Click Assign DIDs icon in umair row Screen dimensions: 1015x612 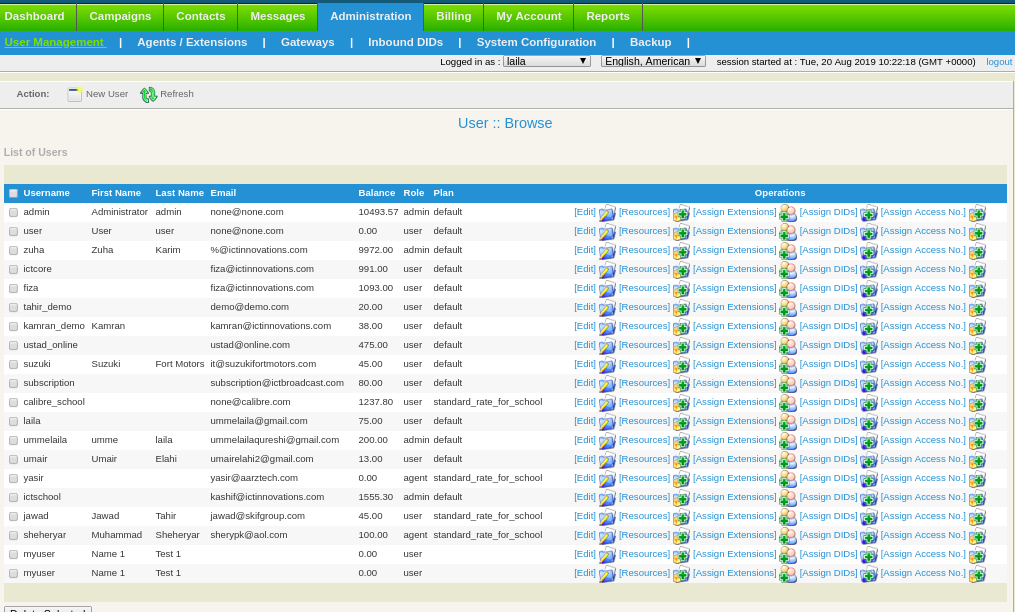coord(868,460)
